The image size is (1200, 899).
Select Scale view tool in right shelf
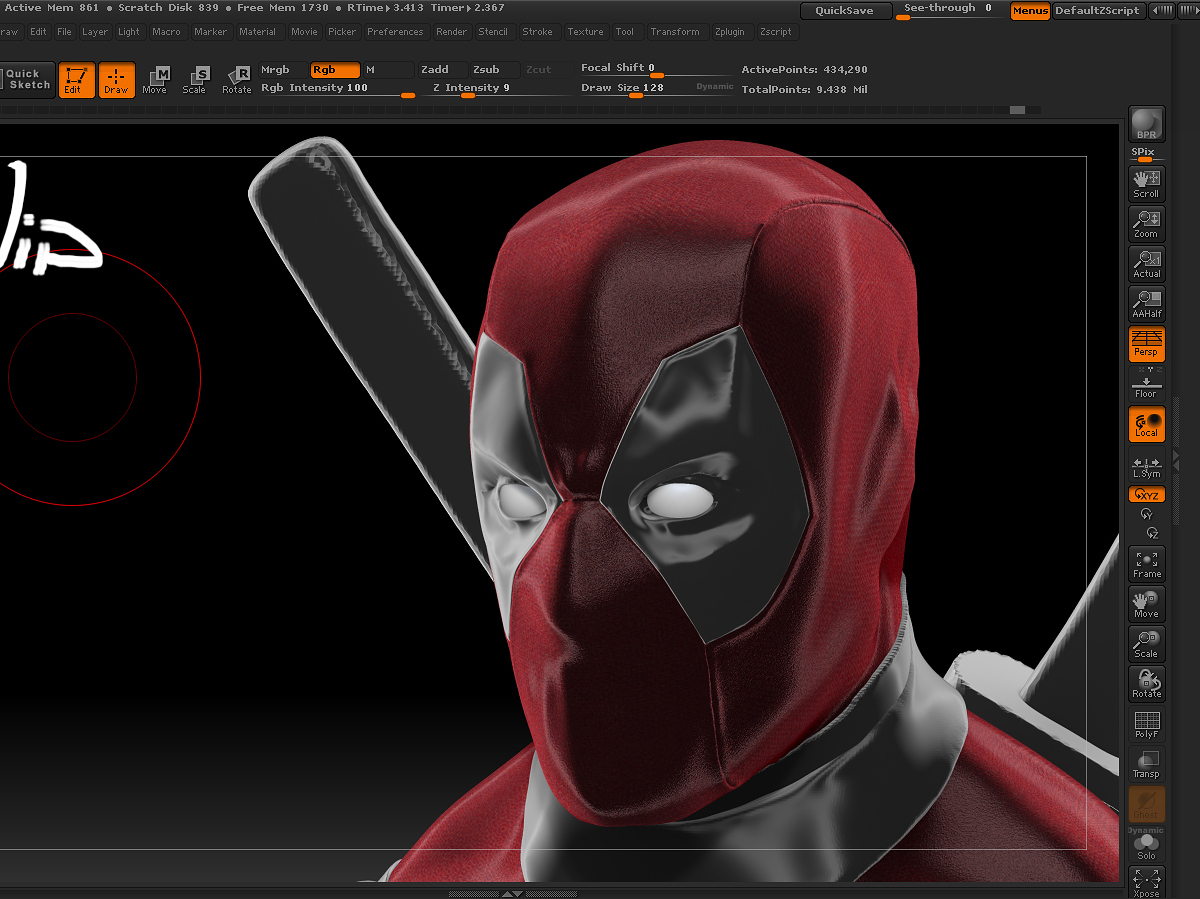pos(1146,644)
